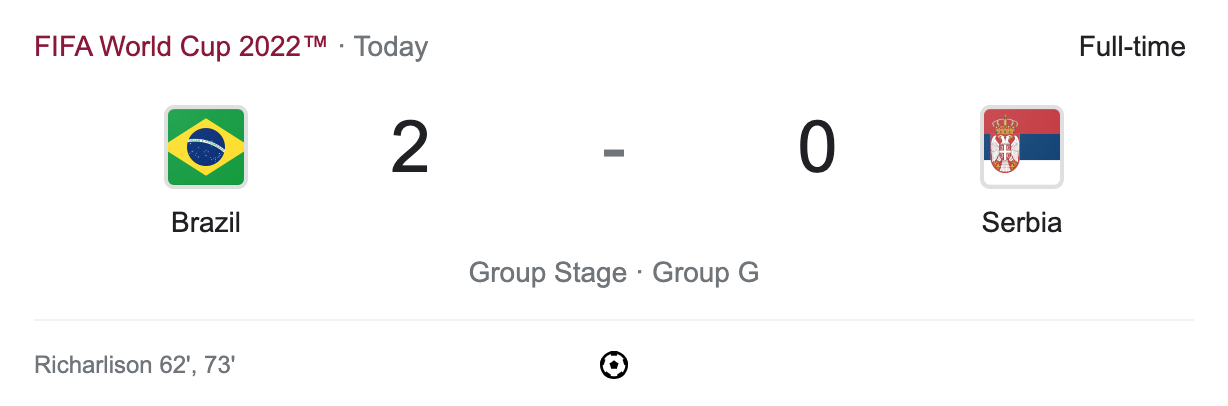The height and width of the screenshot is (406, 1228).
Task: Click Serbia's score of 0
Action: [x=817, y=148]
